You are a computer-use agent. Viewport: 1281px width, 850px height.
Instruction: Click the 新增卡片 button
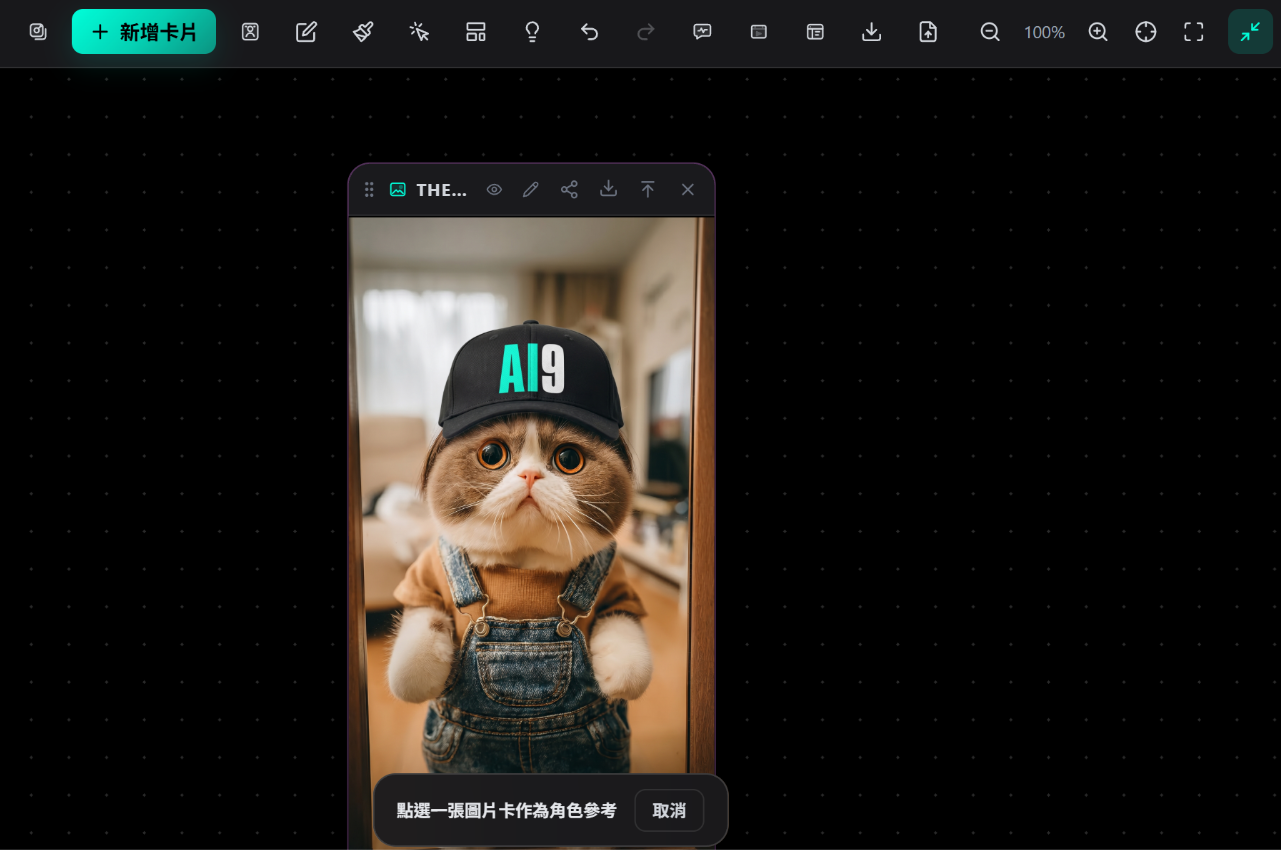tap(144, 32)
